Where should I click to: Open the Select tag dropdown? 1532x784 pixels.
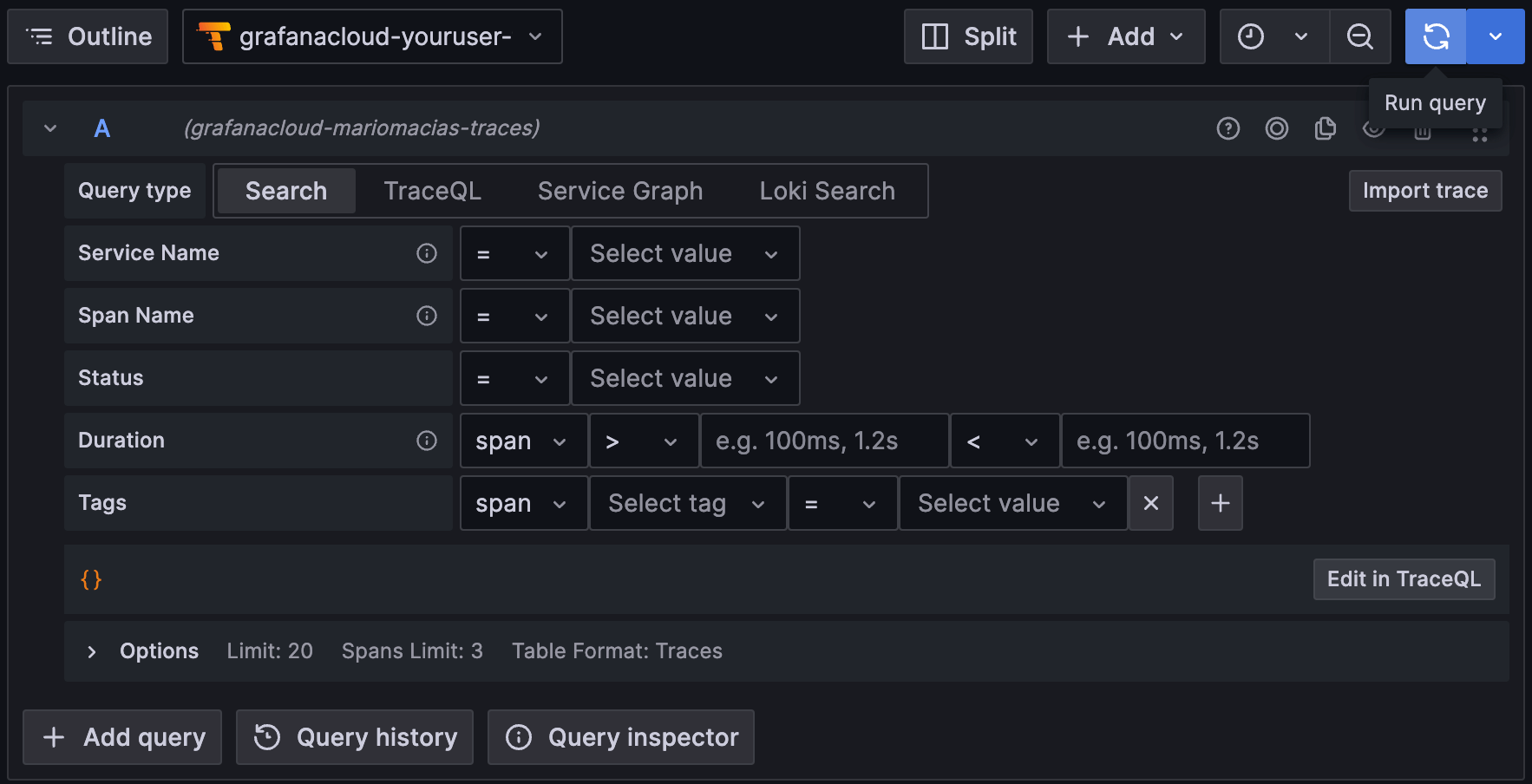pyautogui.click(x=686, y=503)
